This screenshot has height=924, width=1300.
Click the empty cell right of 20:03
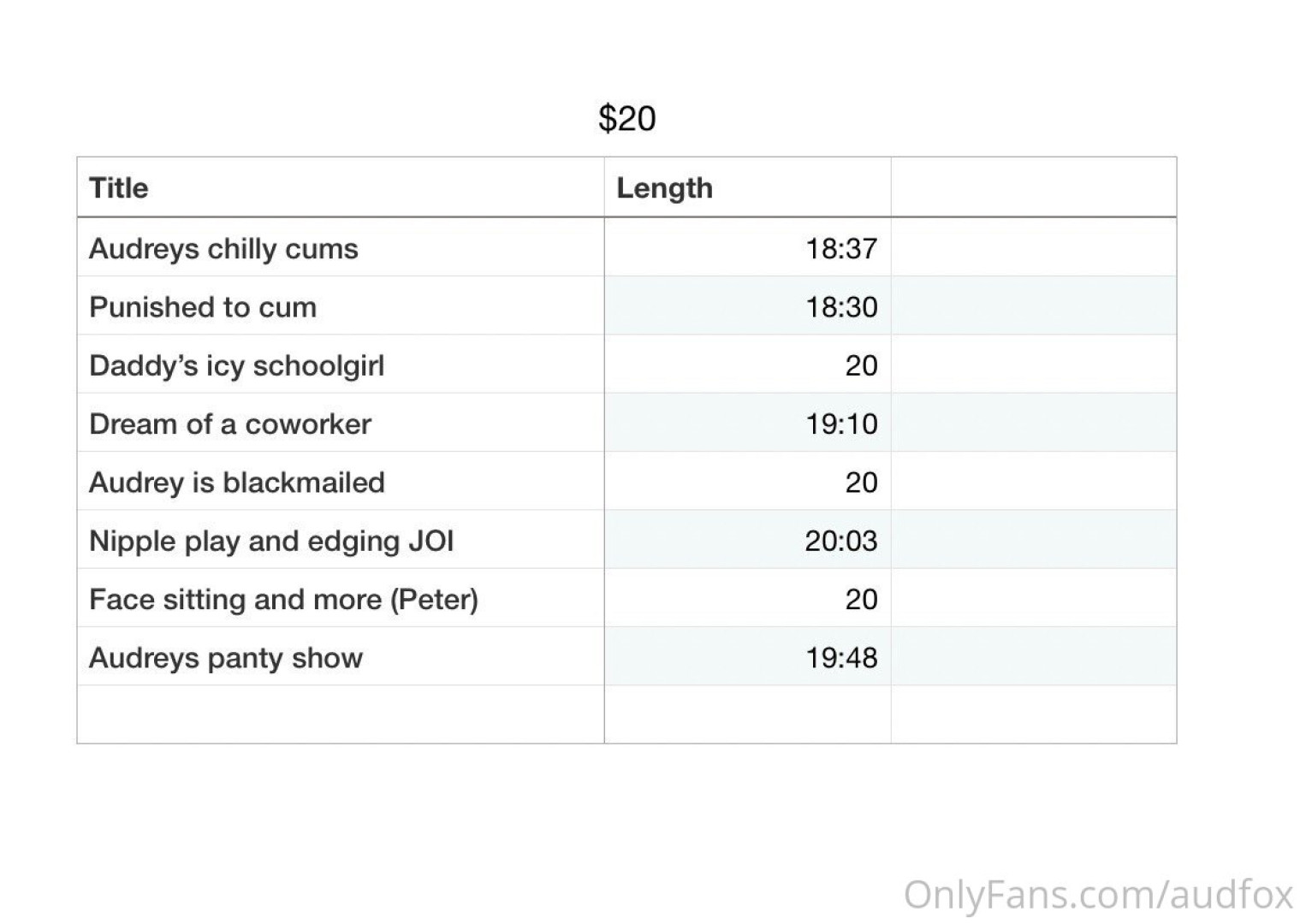[1033, 541]
